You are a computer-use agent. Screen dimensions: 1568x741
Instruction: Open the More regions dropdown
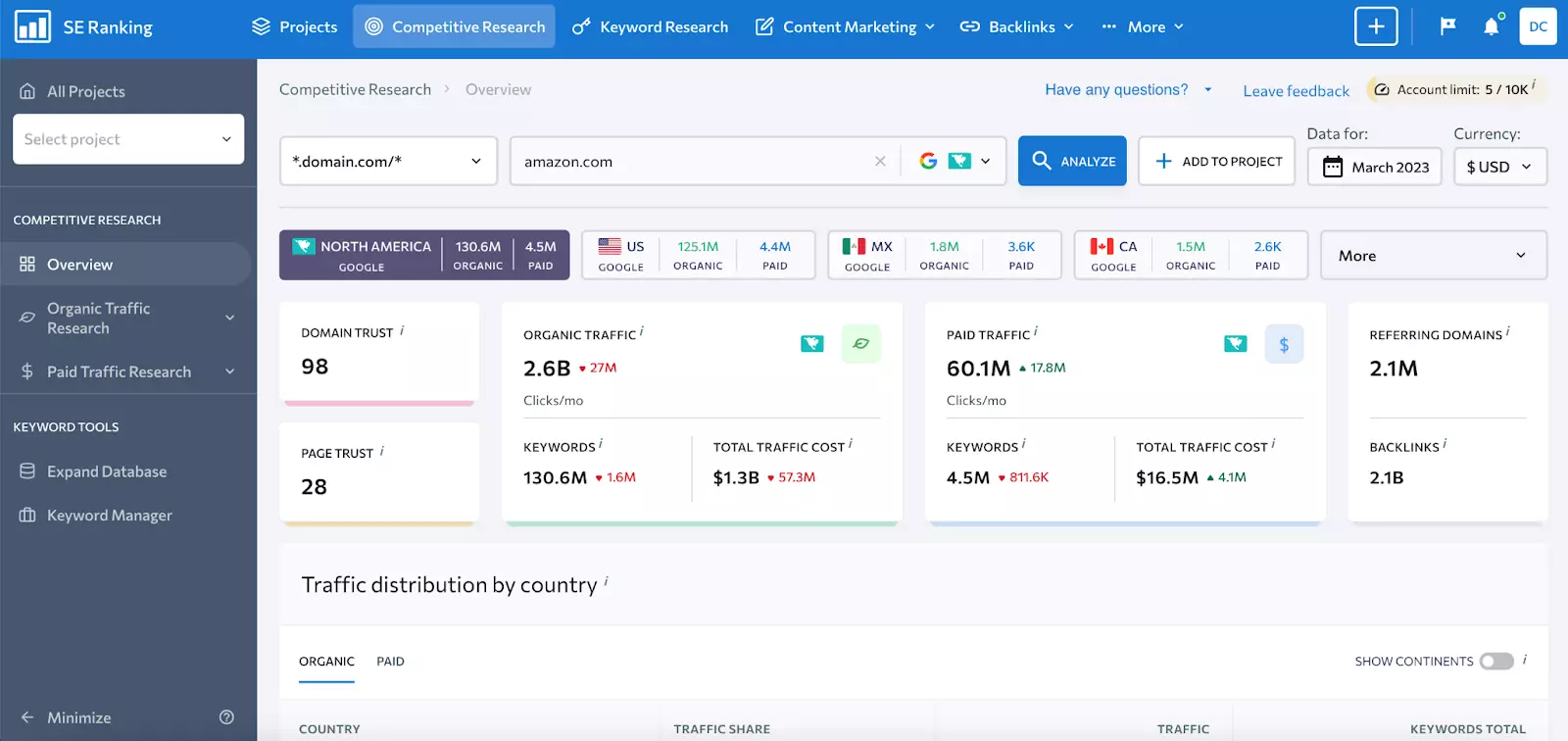pyautogui.click(x=1434, y=255)
